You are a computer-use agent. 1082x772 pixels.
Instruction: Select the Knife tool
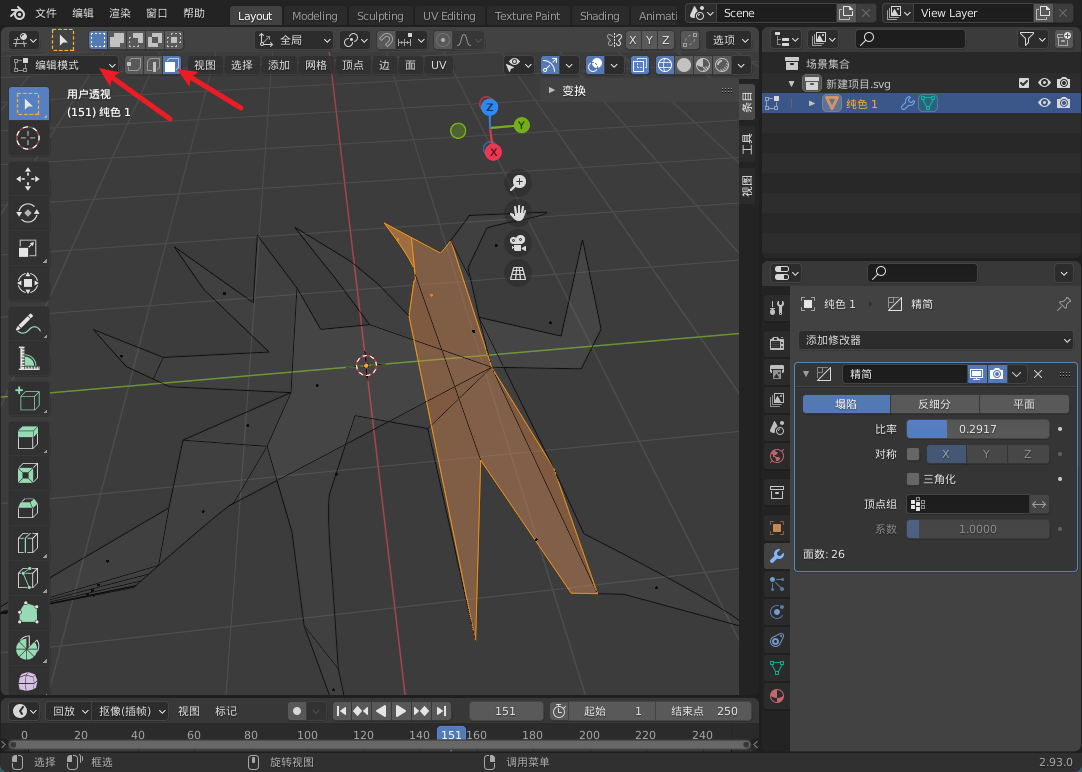28,578
